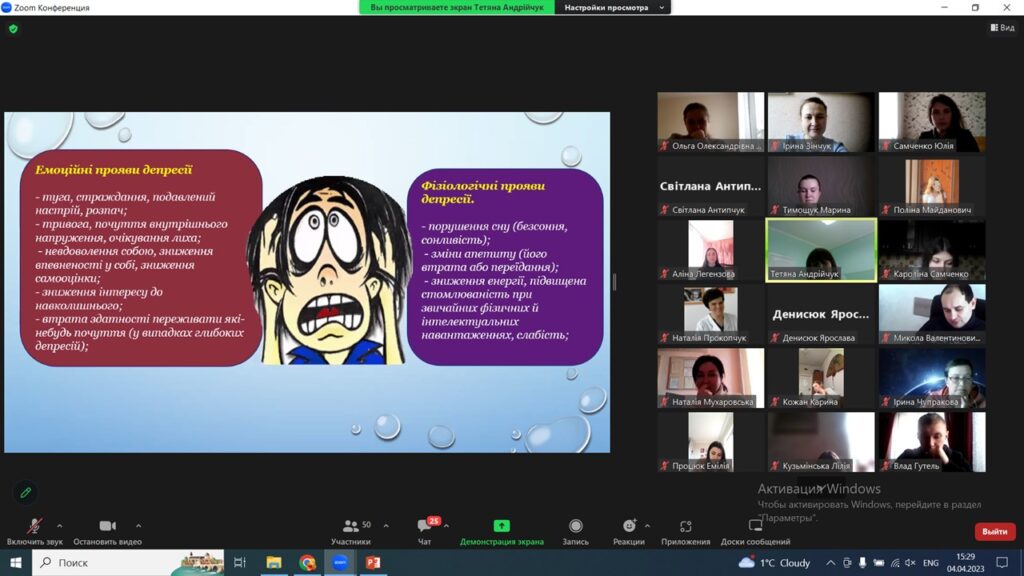Unmute microphone with Включить звук button
Image resolution: width=1024 pixels, height=576 pixels.
coord(34,527)
